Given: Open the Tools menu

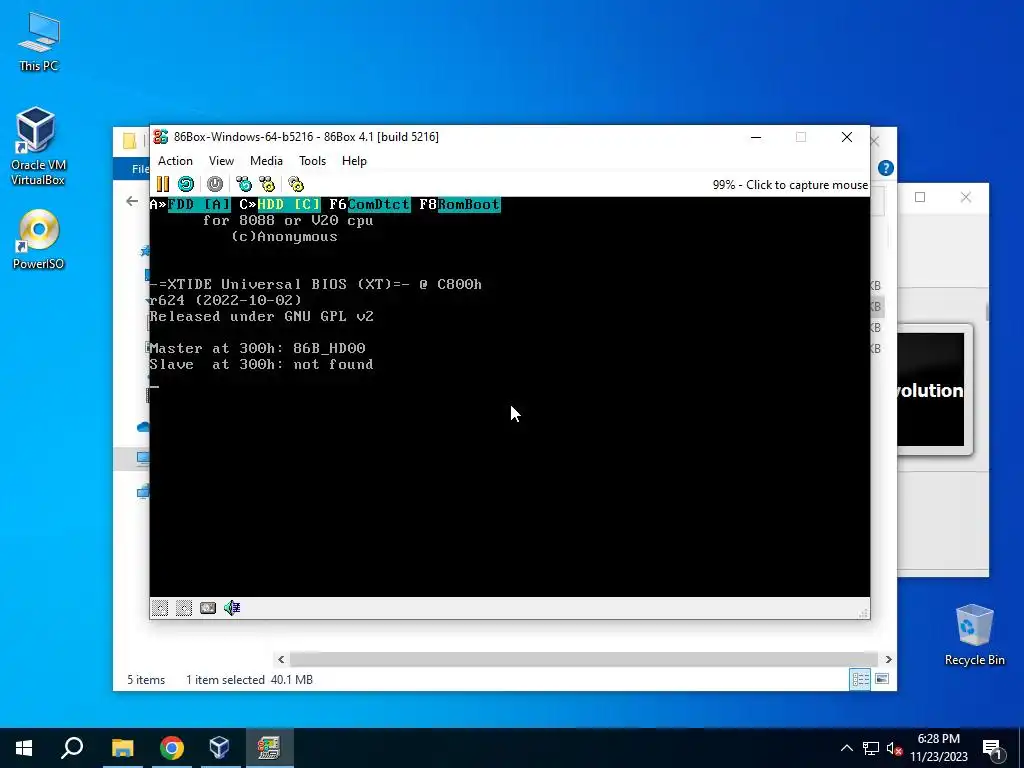Looking at the screenshot, I should [x=312, y=161].
